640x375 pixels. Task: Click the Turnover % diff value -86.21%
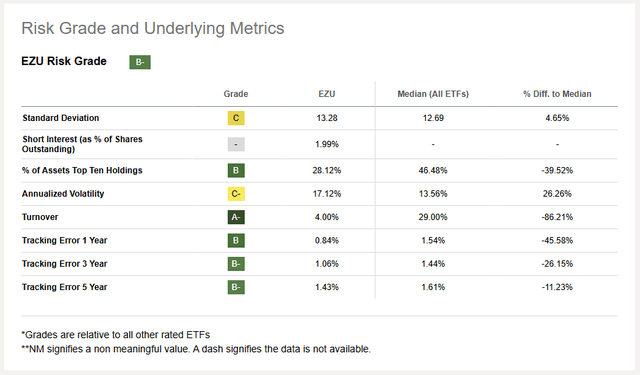557,217
